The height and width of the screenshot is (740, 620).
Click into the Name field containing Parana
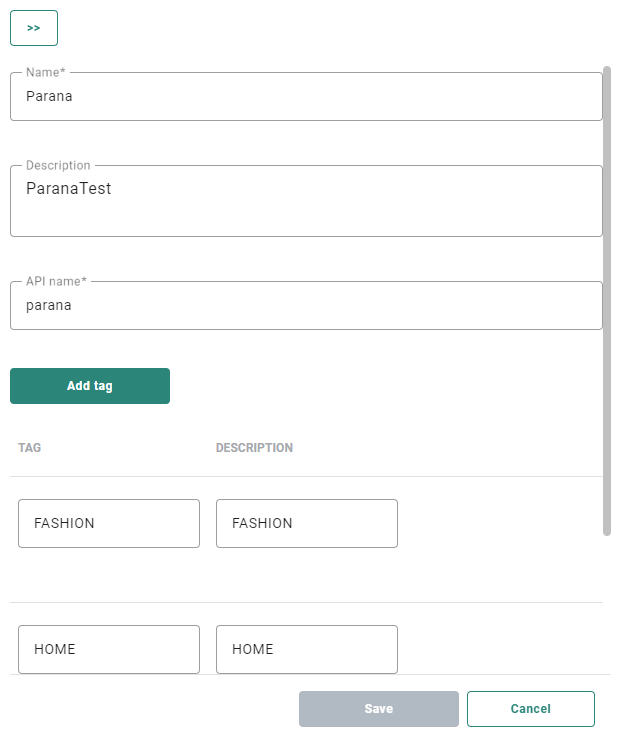[306, 97]
